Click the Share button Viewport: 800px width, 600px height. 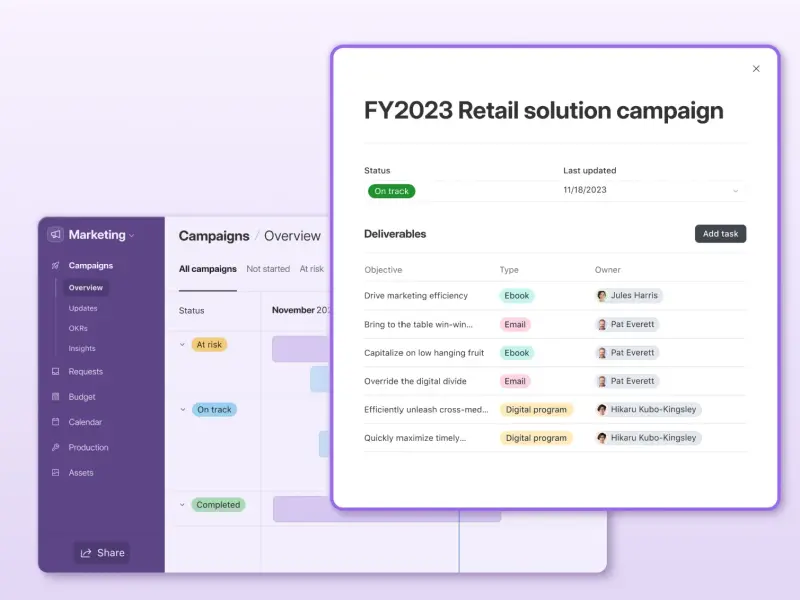pyautogui.click(x=102, y=553)
